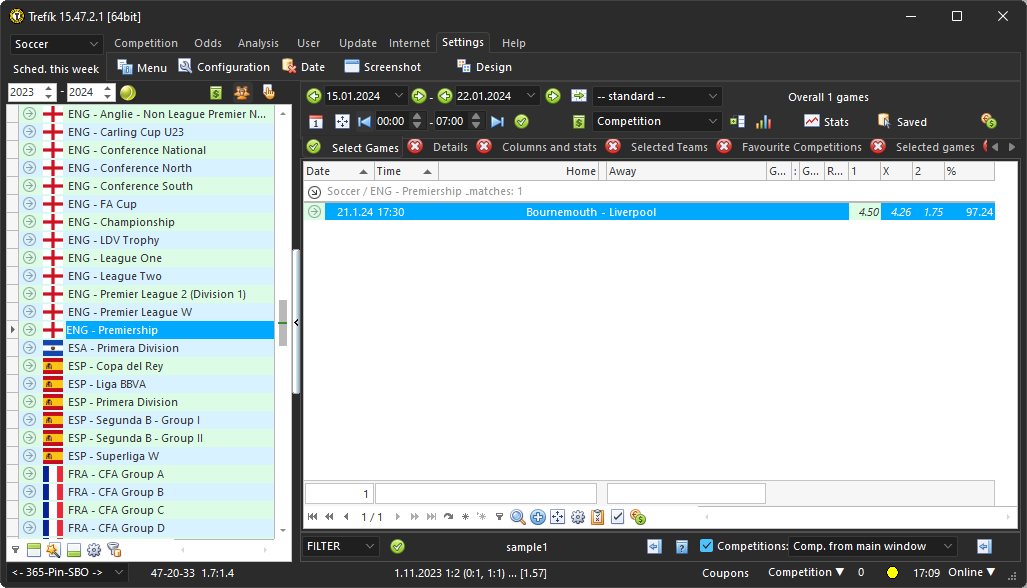The image size is (1027, 588).
Task: Click the magnifier search icon above the filter bar
Action: click(517, 517)
